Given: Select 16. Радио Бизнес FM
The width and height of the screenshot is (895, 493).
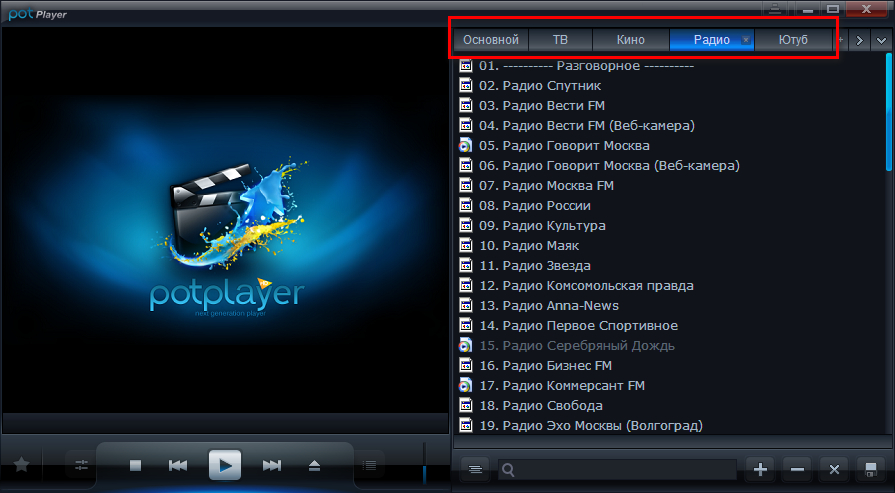Looking at the screenshot, I should click(x=545, y=366).
